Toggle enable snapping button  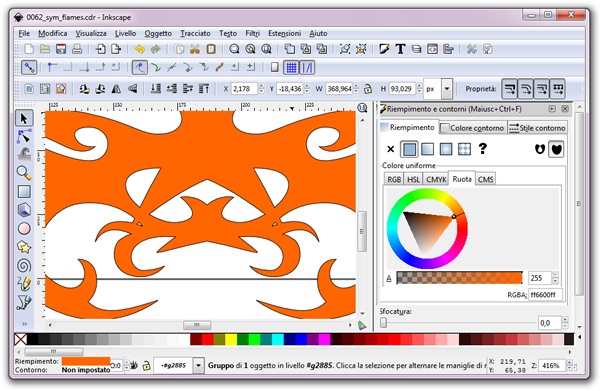click(x=29, y=68)
